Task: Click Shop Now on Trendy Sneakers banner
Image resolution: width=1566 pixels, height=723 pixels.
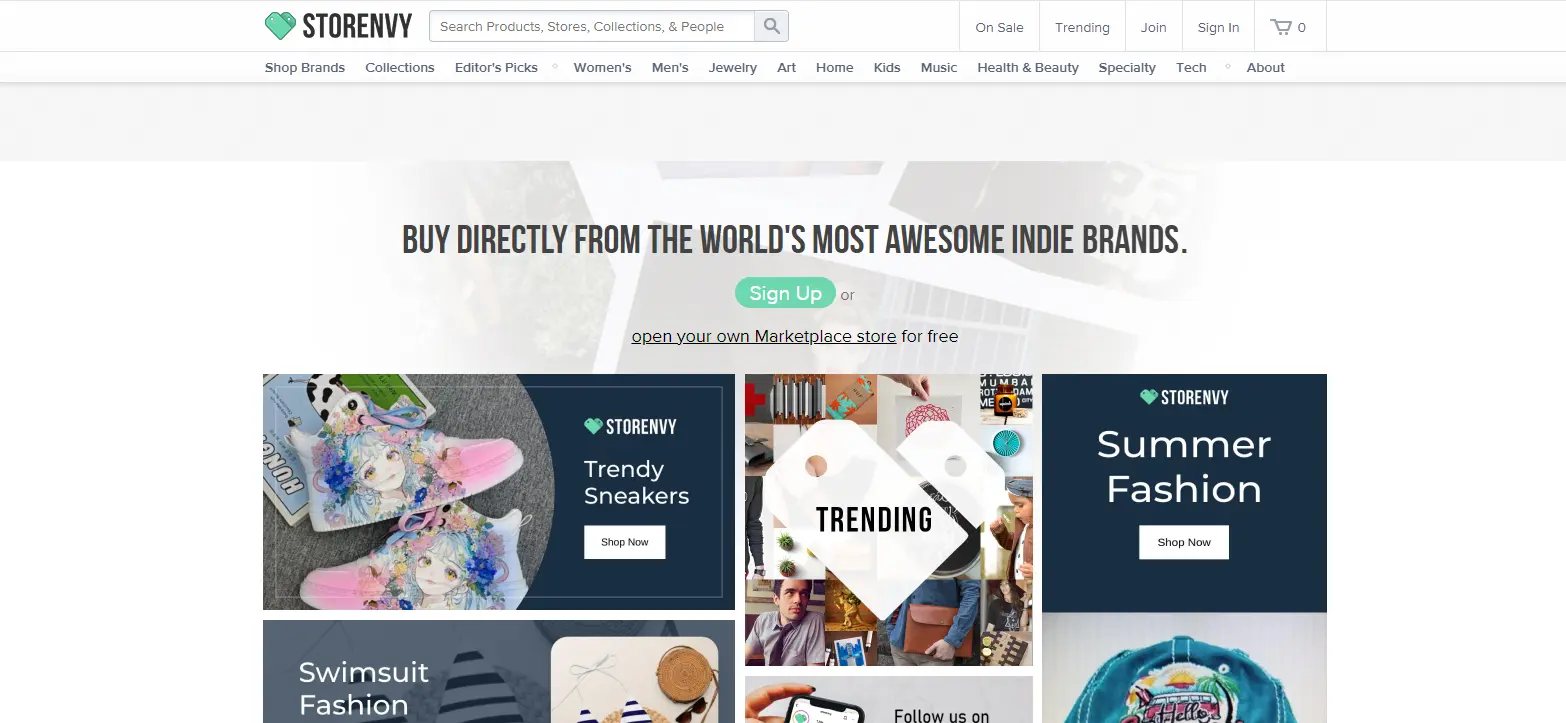Action: coord(625,542)
